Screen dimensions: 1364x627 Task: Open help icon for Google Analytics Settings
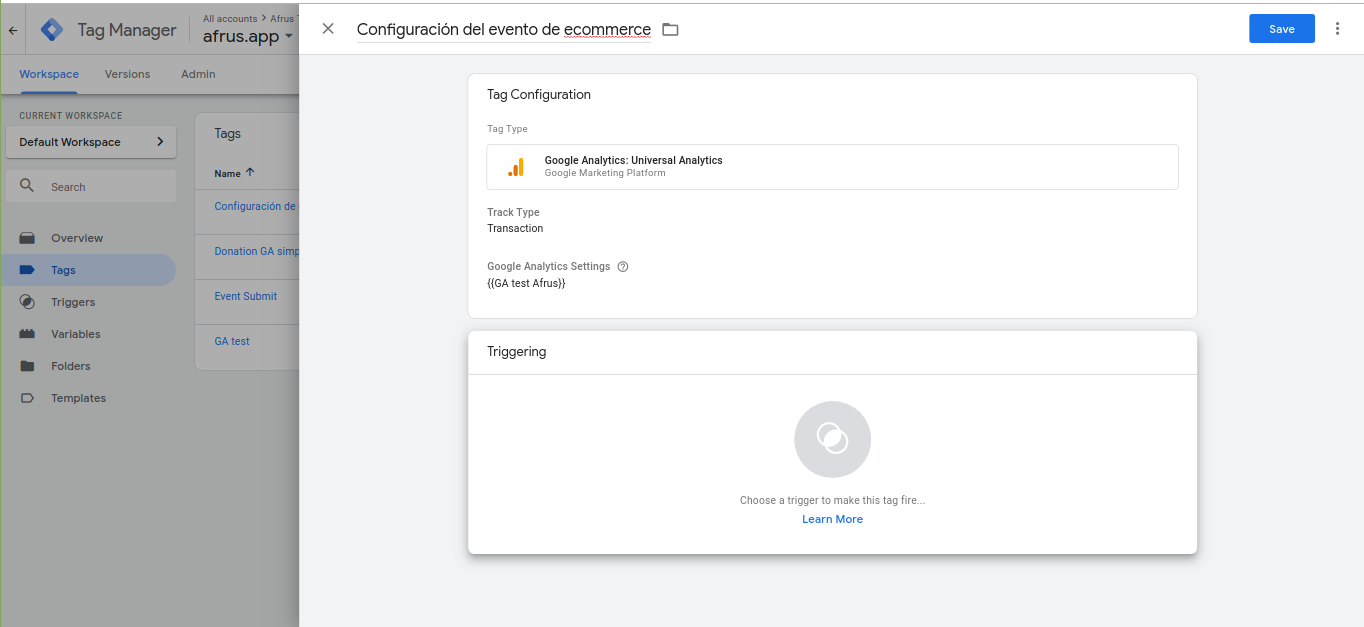(623, 267)
